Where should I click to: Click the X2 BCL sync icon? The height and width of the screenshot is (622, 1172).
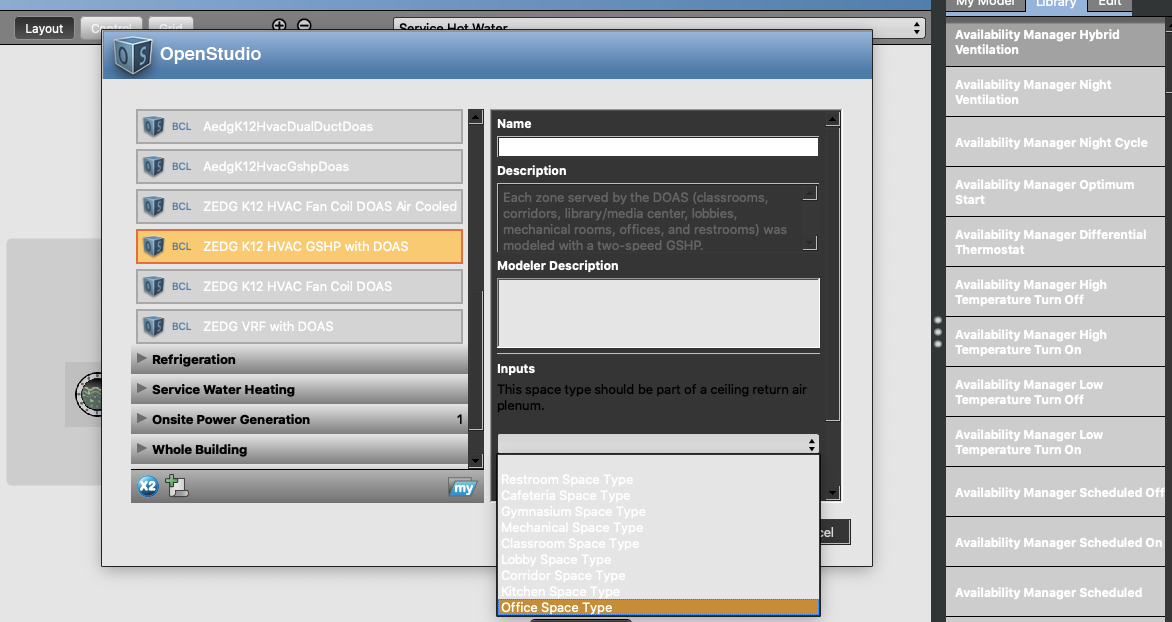click(x=148, y=488)
